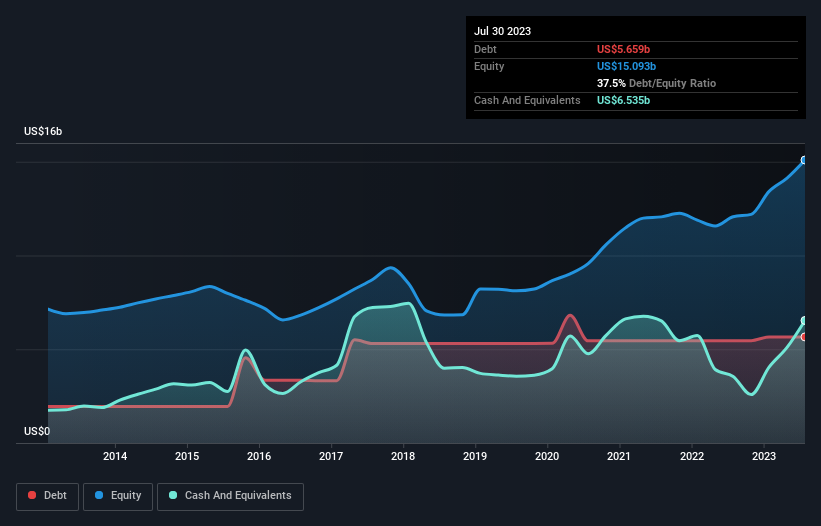Viewport: 821px width, 526px height.
Task: Click the US$0 y-axis label
Action: pyautogui.click(x=37, y=431)
